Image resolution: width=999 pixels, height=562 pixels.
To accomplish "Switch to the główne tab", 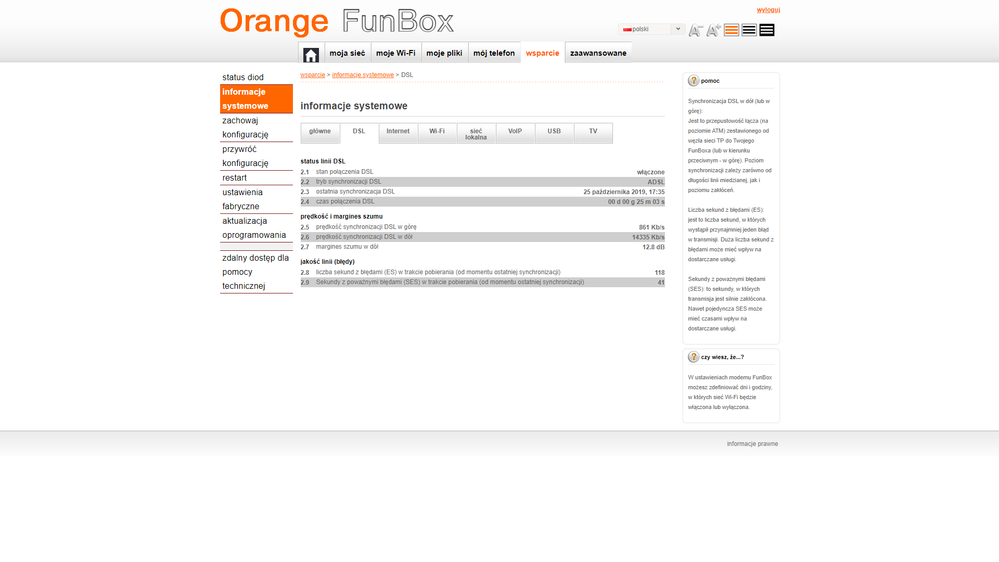I will click(x=320, y=133).
